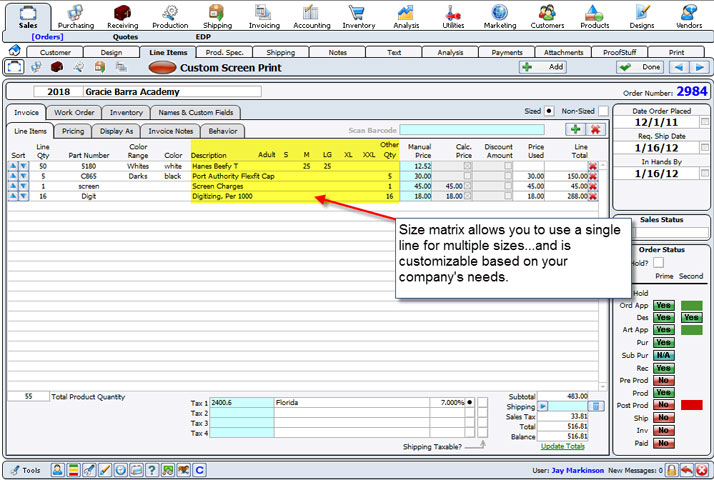Toggle the Paid No status
The height and width of the screenshot is (480, 714).
(663, 443)
